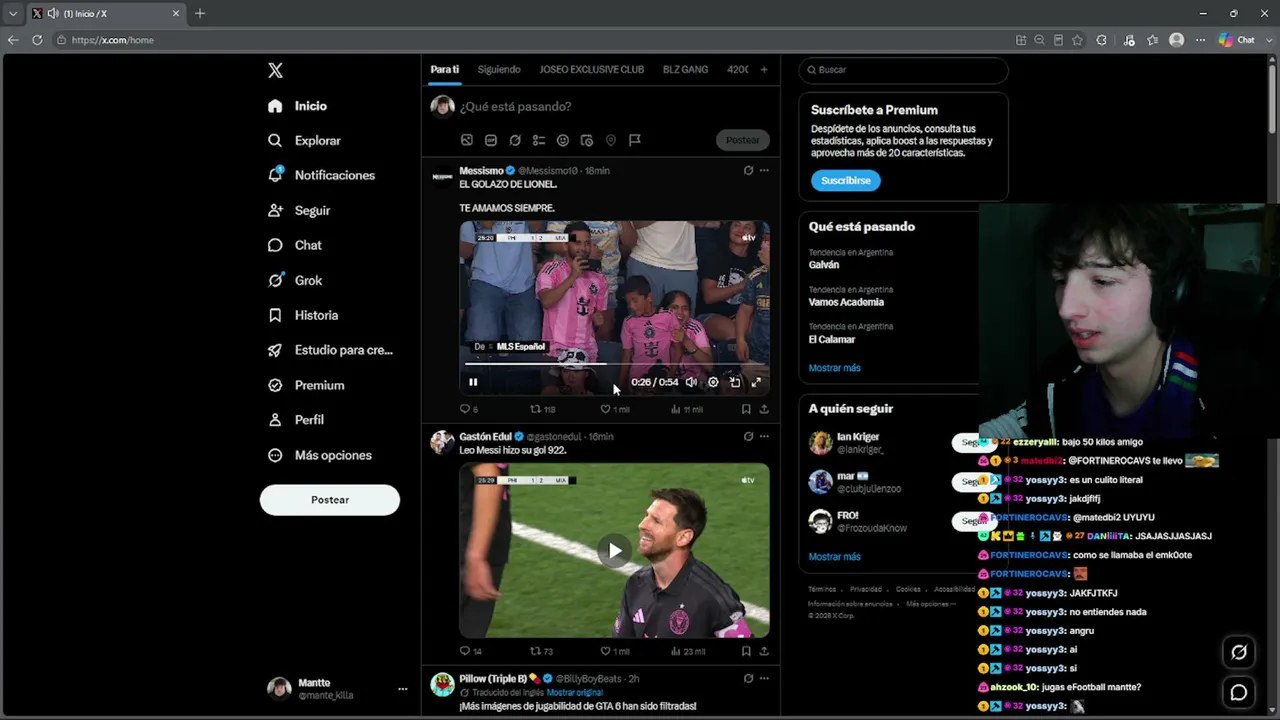
Task: Pause the Messismo video
Action: pos(473,382)
